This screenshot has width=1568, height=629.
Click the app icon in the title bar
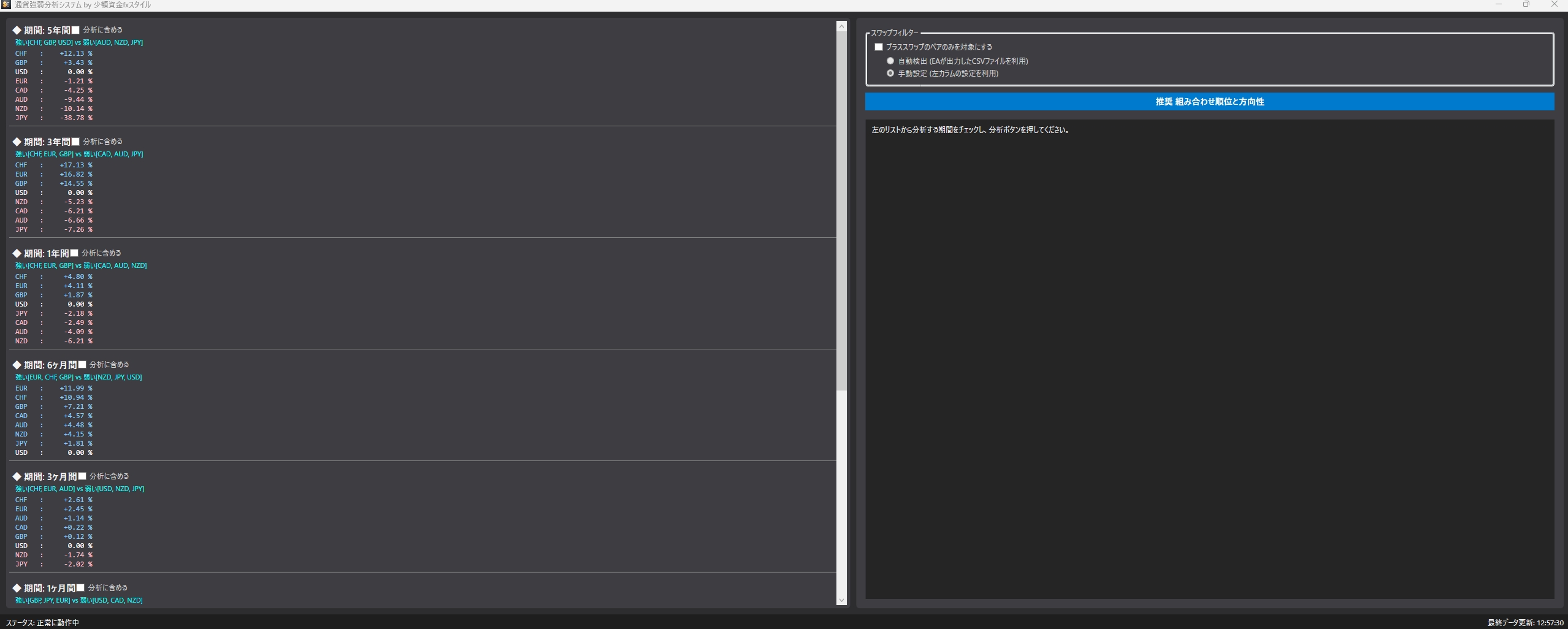(6, 5)
